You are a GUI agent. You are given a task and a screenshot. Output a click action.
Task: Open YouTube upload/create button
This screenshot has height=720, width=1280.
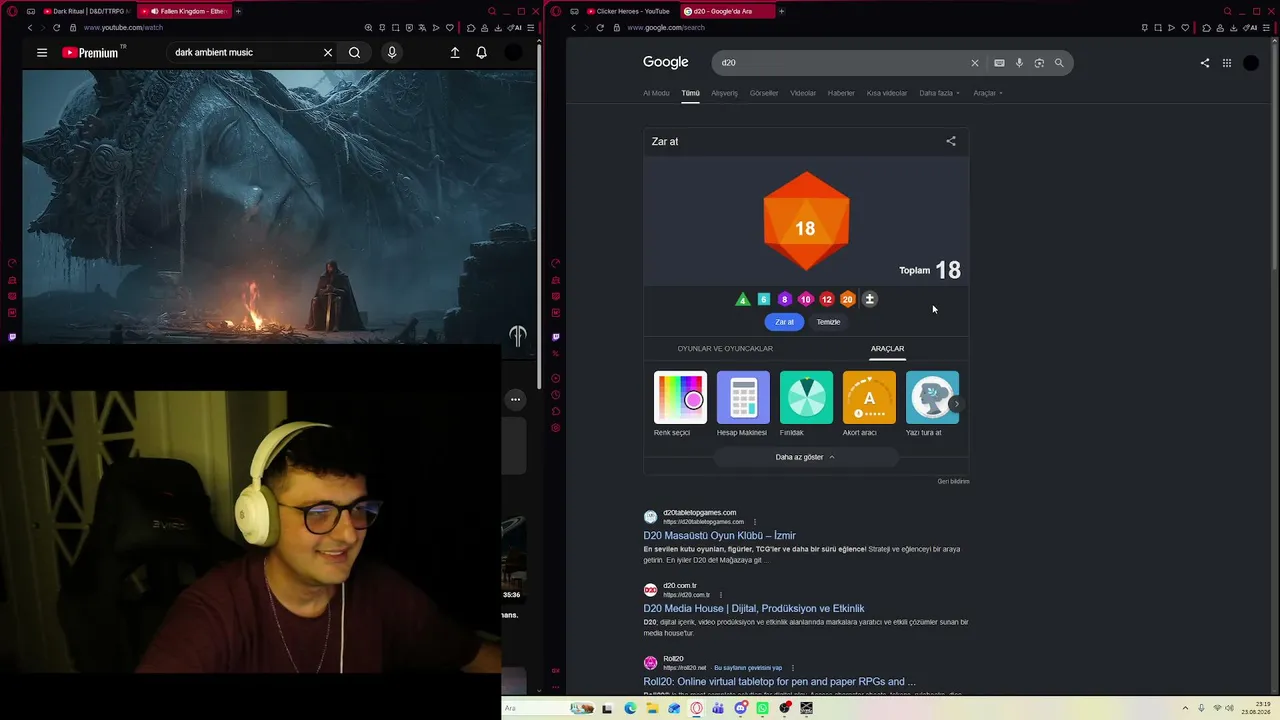(455, 52)
